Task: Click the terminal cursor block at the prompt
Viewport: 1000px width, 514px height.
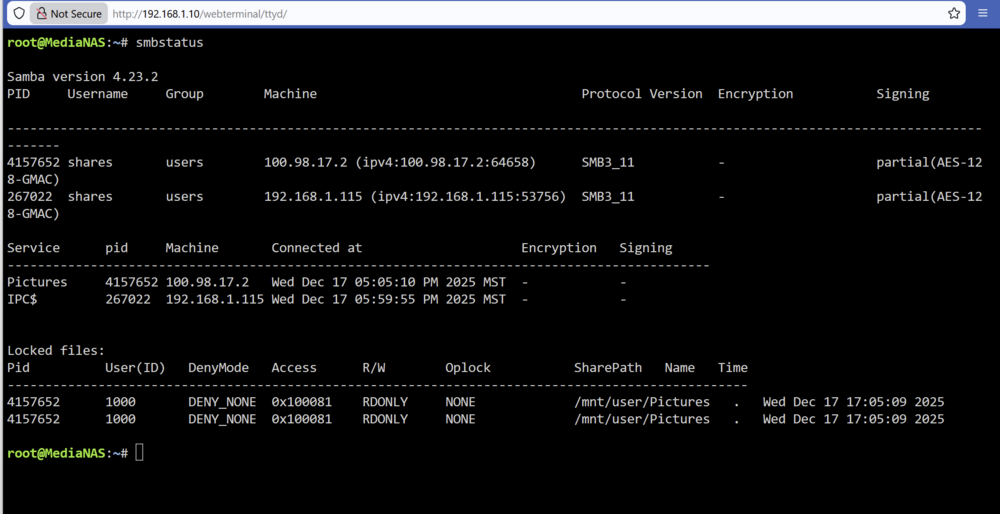Action: (140, 453)
